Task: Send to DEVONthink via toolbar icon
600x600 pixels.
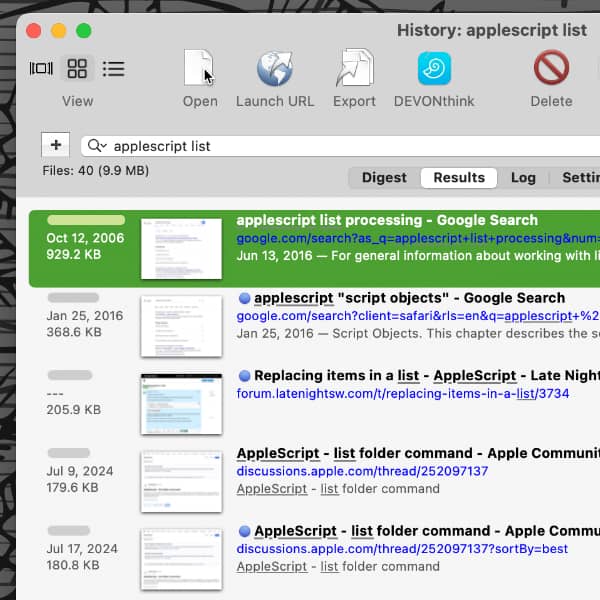Action: coord(434,68)
